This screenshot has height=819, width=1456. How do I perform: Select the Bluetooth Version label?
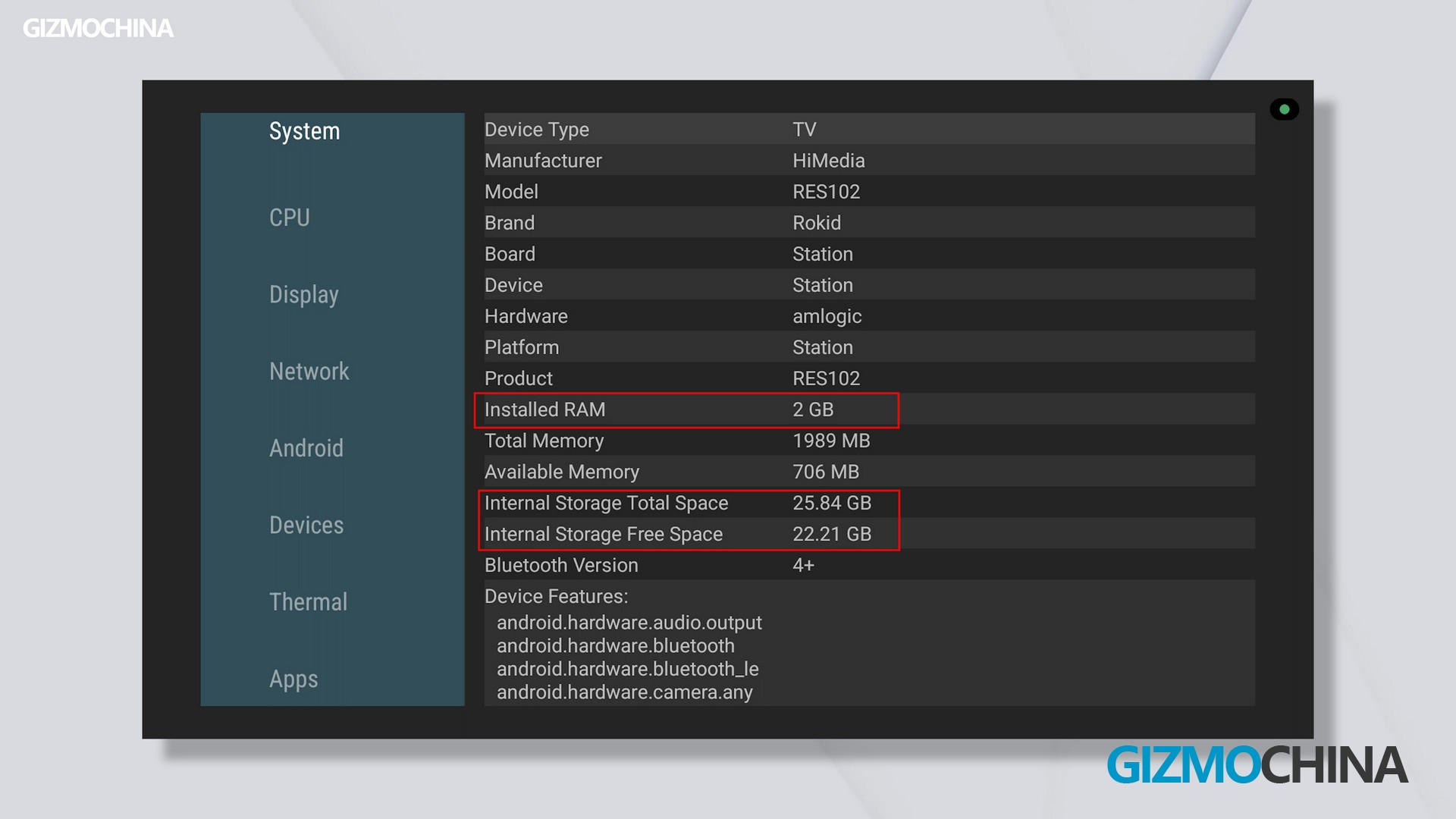(561, 565)
